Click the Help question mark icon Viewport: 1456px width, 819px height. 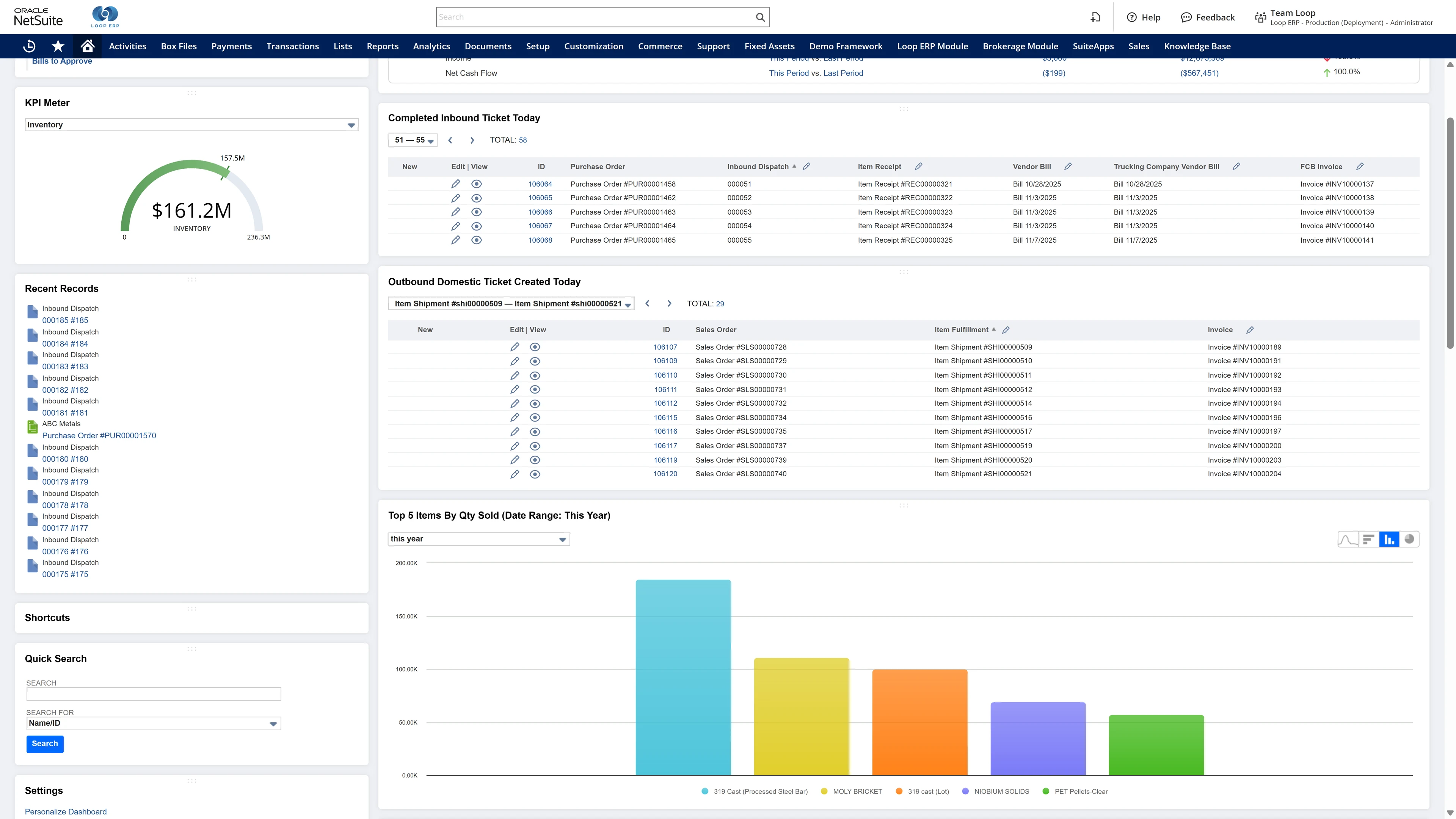(x=1131, y=17)
